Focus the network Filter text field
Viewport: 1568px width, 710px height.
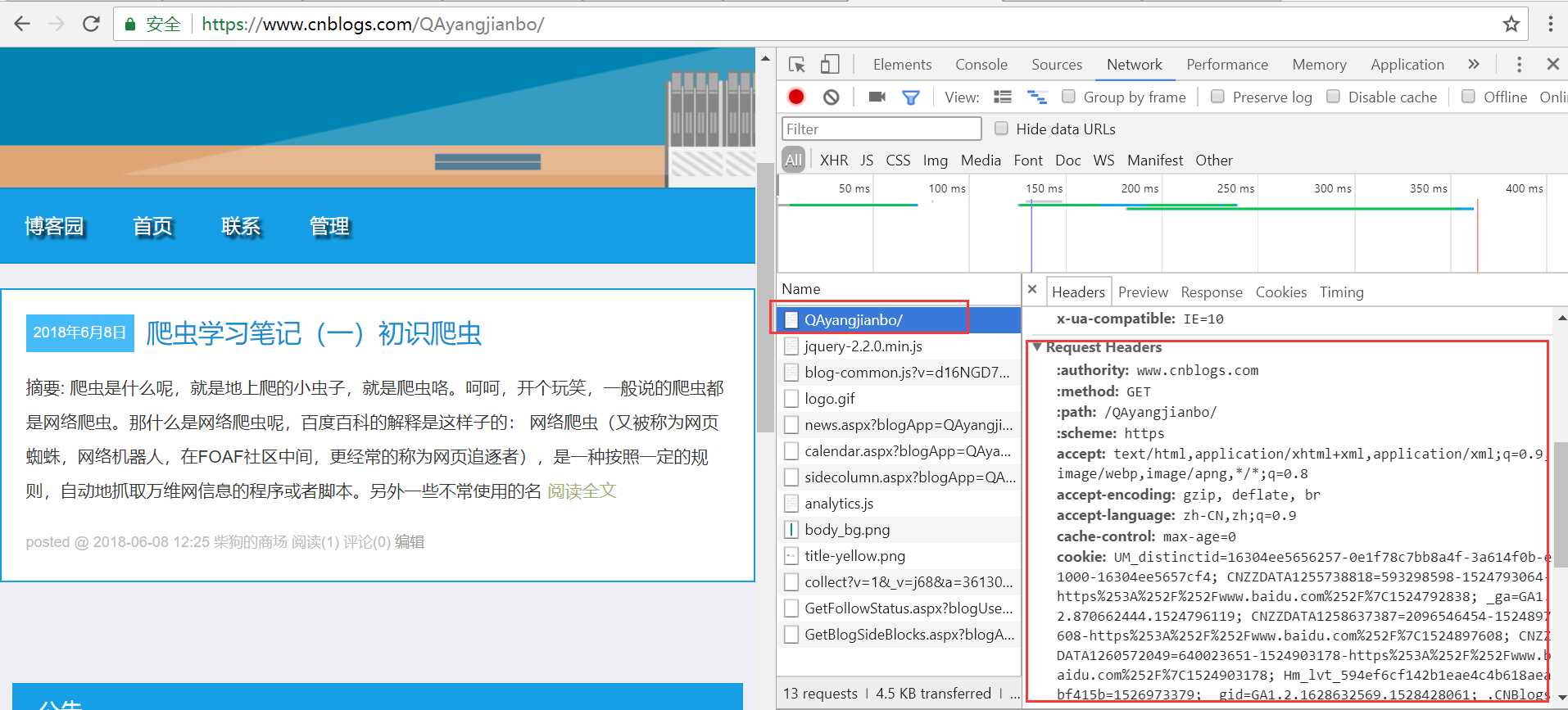click(x=881, y=129)
